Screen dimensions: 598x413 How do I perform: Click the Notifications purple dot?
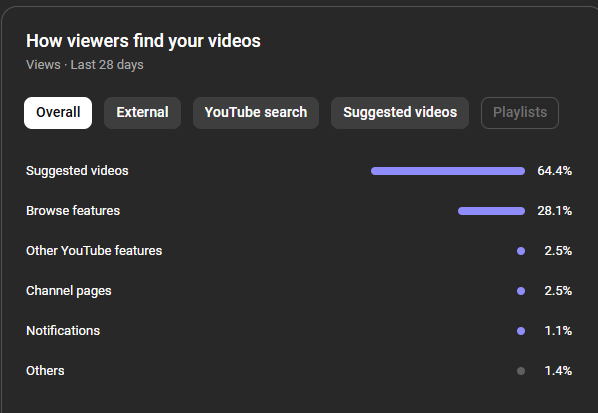coord(521,331)
